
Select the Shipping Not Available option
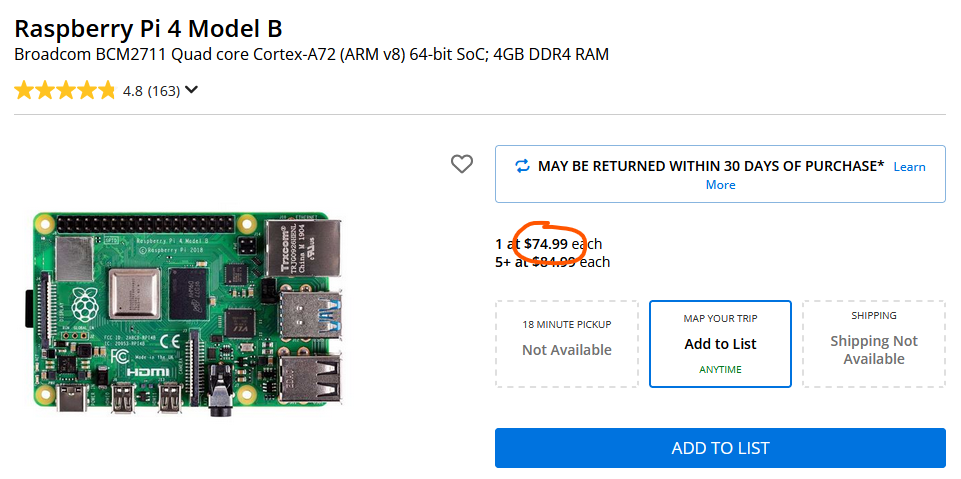(x=873, y=343)
